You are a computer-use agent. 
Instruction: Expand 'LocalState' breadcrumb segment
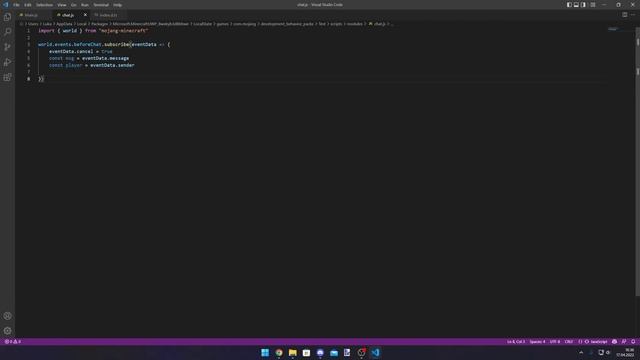(202, 24)
